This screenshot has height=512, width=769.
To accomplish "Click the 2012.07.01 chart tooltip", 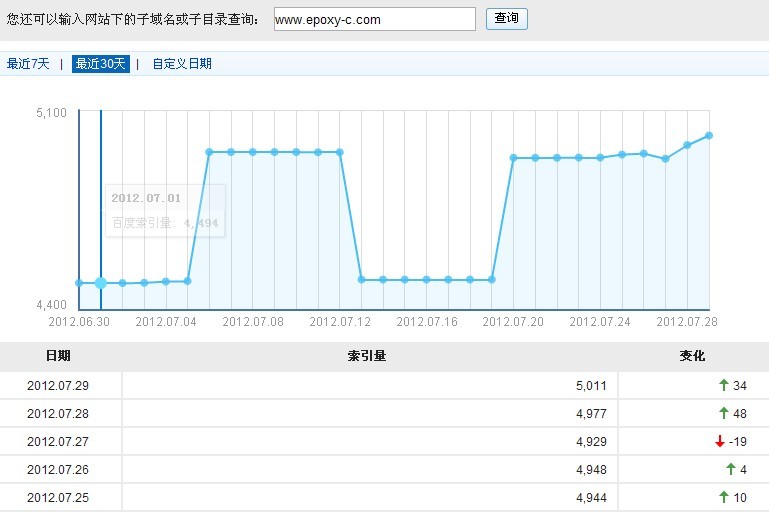I will (x=165, y=210).
